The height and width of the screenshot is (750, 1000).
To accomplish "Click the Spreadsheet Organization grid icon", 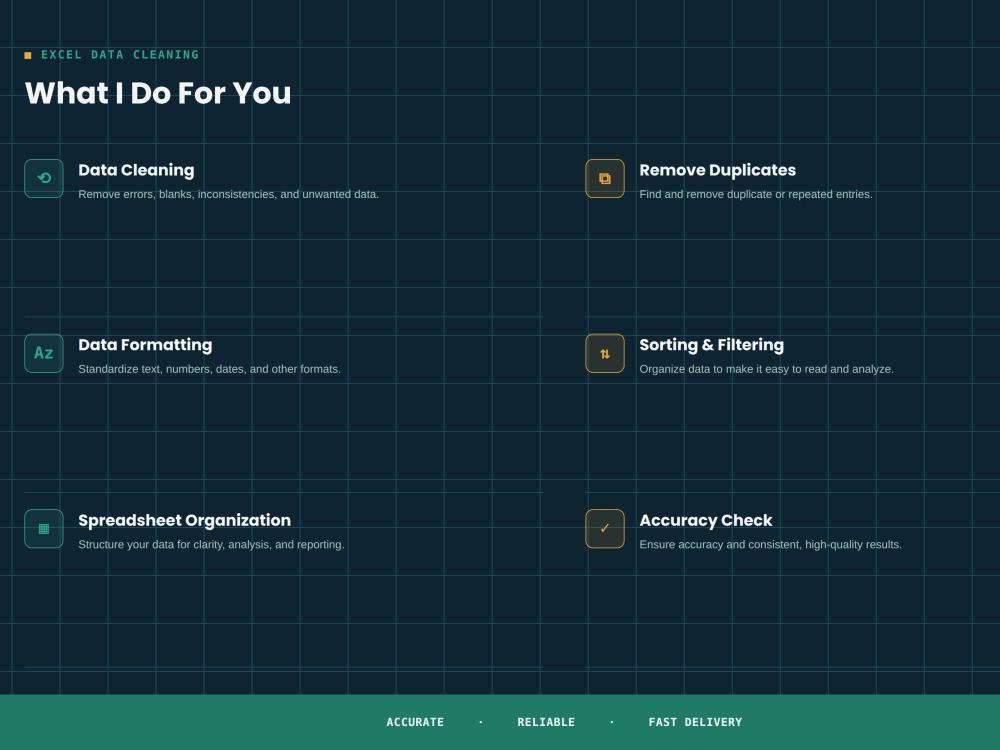I will pyautogui.click(x=44, y=529).
